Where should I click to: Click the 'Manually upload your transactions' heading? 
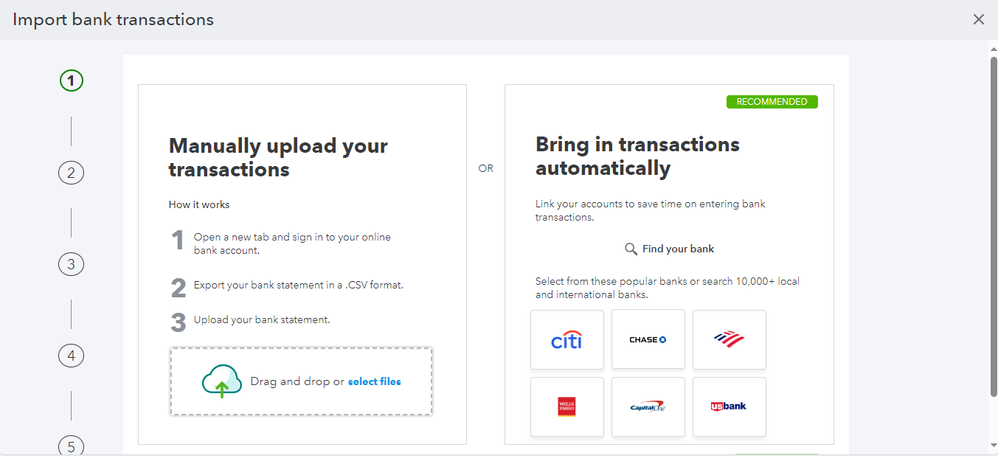coord(278,158)
